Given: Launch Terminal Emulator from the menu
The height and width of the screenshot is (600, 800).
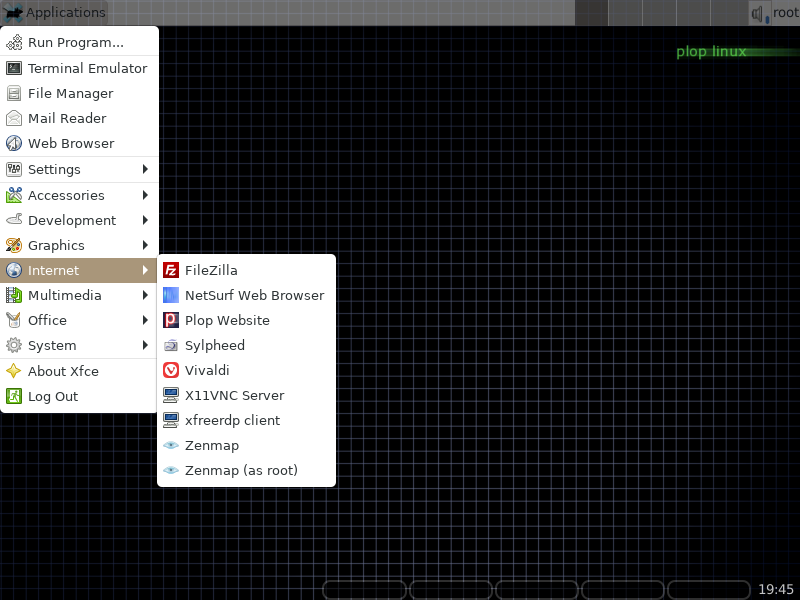Looking at the screenshot, I should click(x=79, y=68).
